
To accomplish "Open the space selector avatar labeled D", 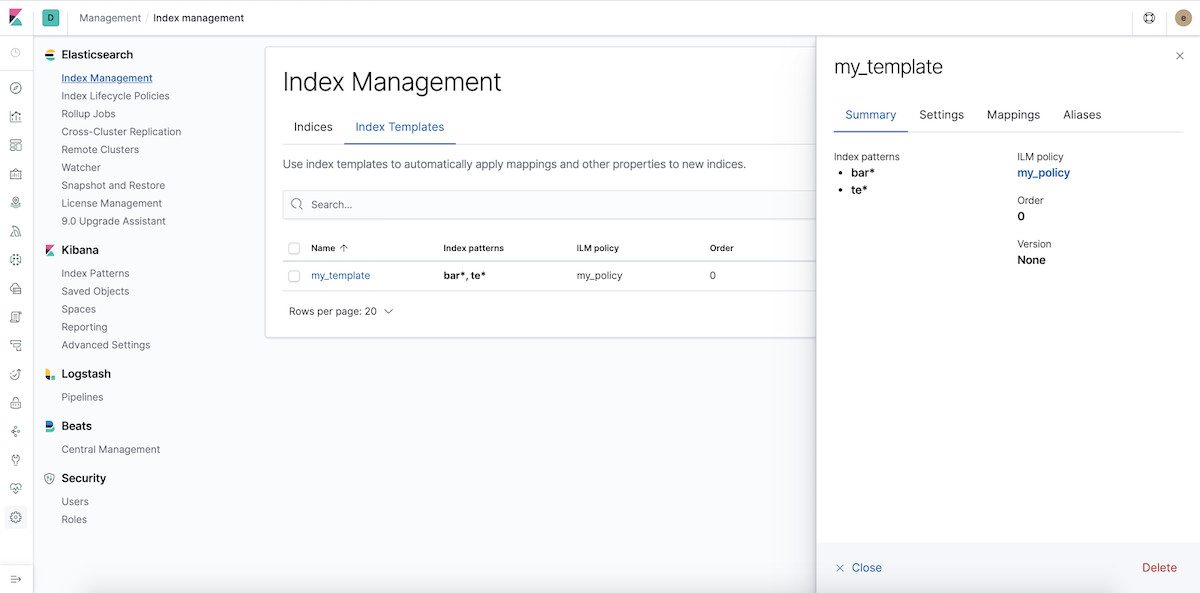I will (x=51, y=18).
